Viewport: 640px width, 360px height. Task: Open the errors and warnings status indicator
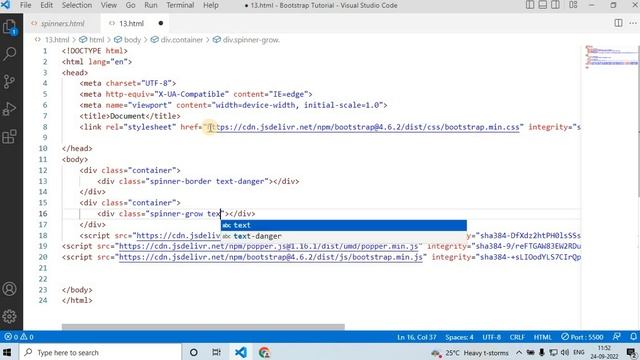19,337
